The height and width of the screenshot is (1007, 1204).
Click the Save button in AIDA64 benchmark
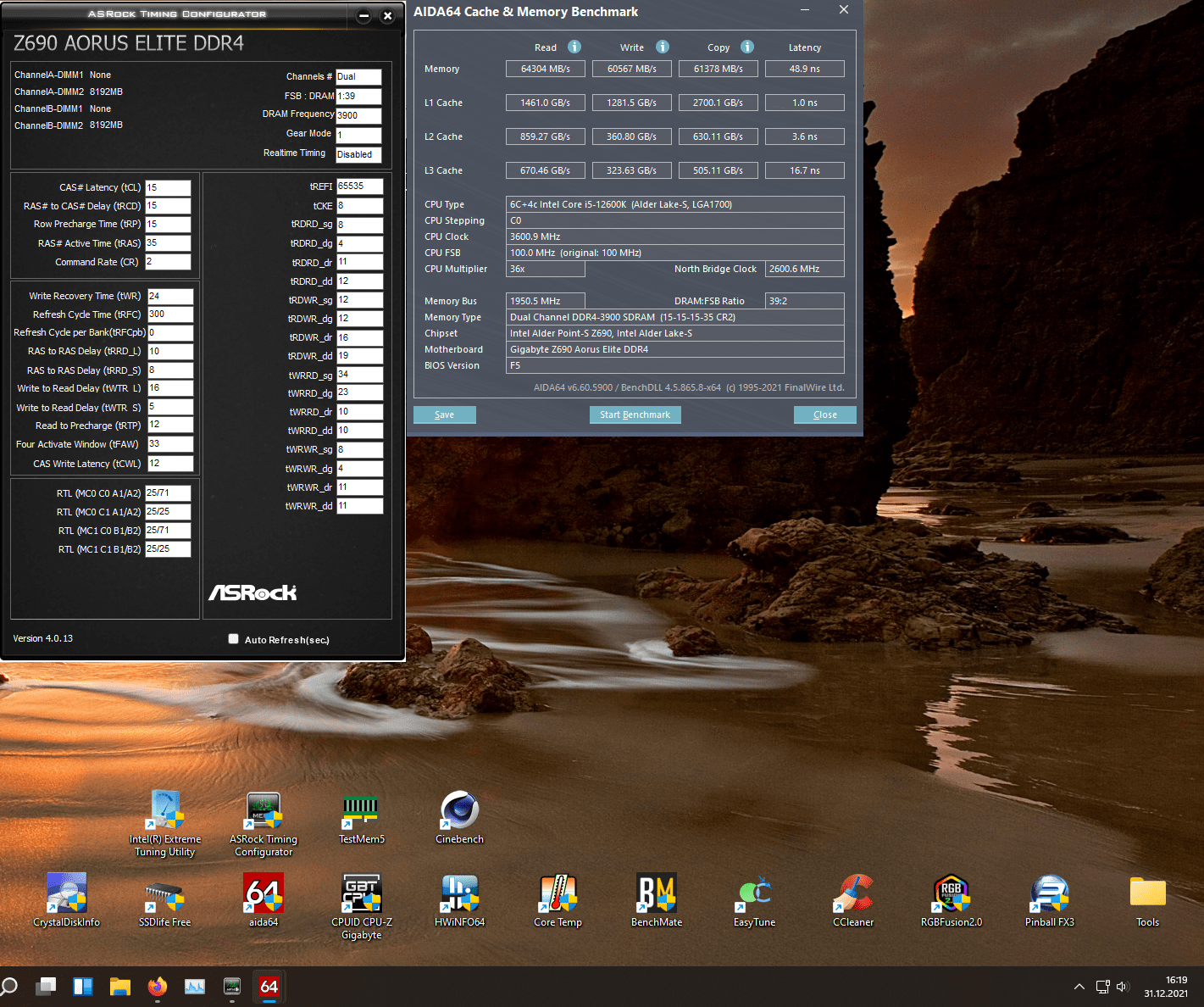pos(445,414)
